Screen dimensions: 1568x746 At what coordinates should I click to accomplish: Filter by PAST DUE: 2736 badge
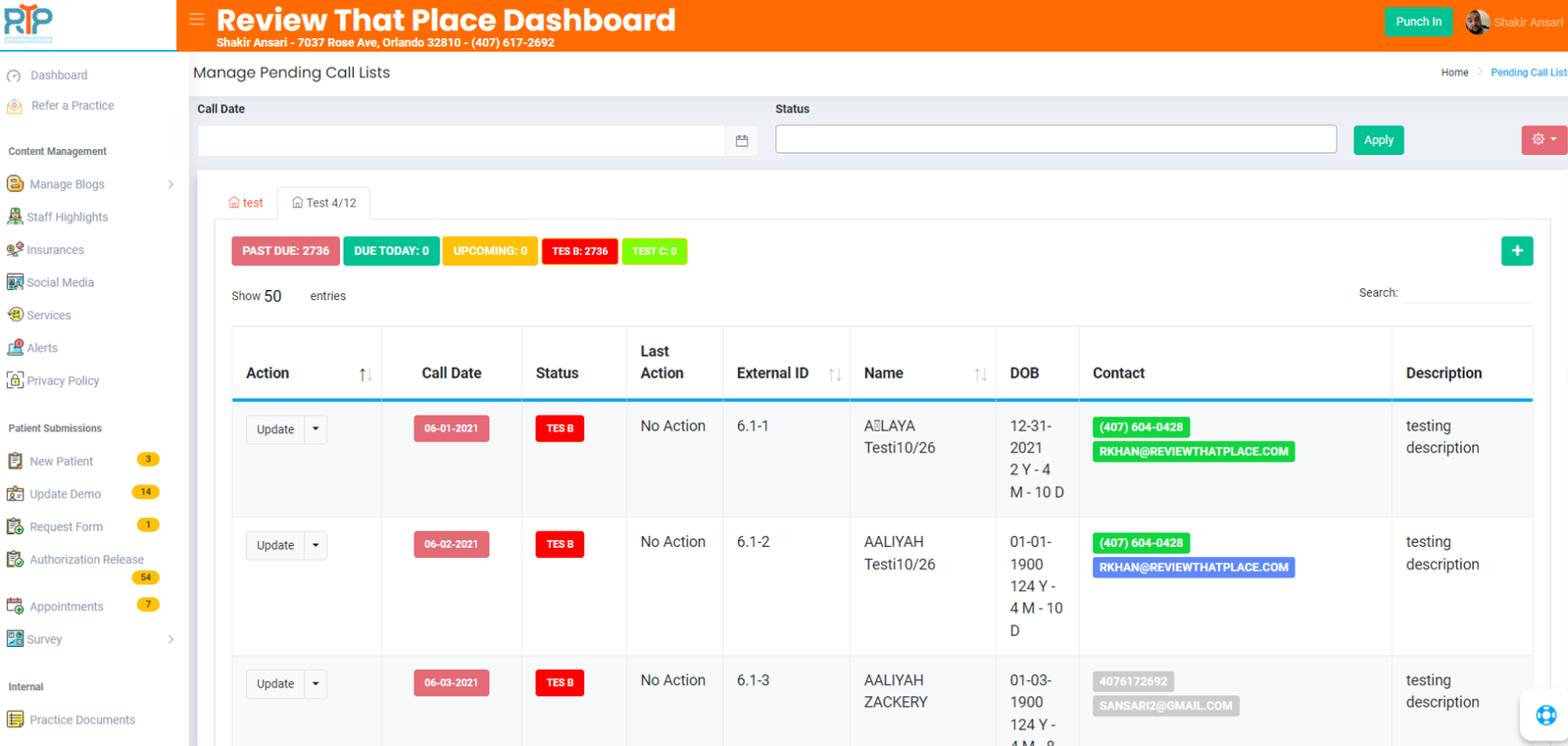pyautogui.click(x=286, y=251)
